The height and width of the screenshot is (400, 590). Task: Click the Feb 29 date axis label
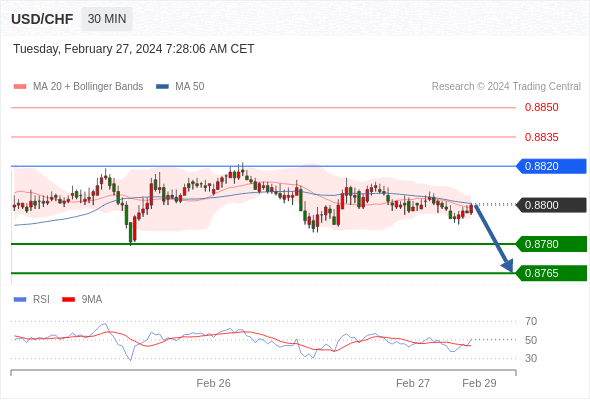[x=479, y=383]
